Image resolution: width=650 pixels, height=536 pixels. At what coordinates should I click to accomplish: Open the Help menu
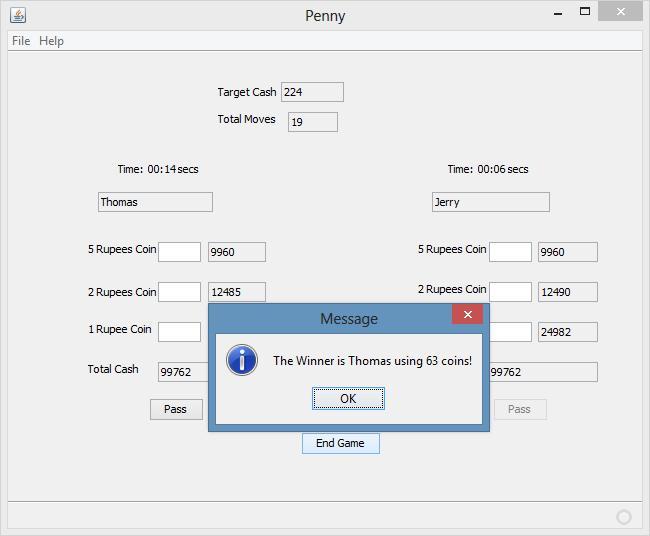click(x=51, y=41)
